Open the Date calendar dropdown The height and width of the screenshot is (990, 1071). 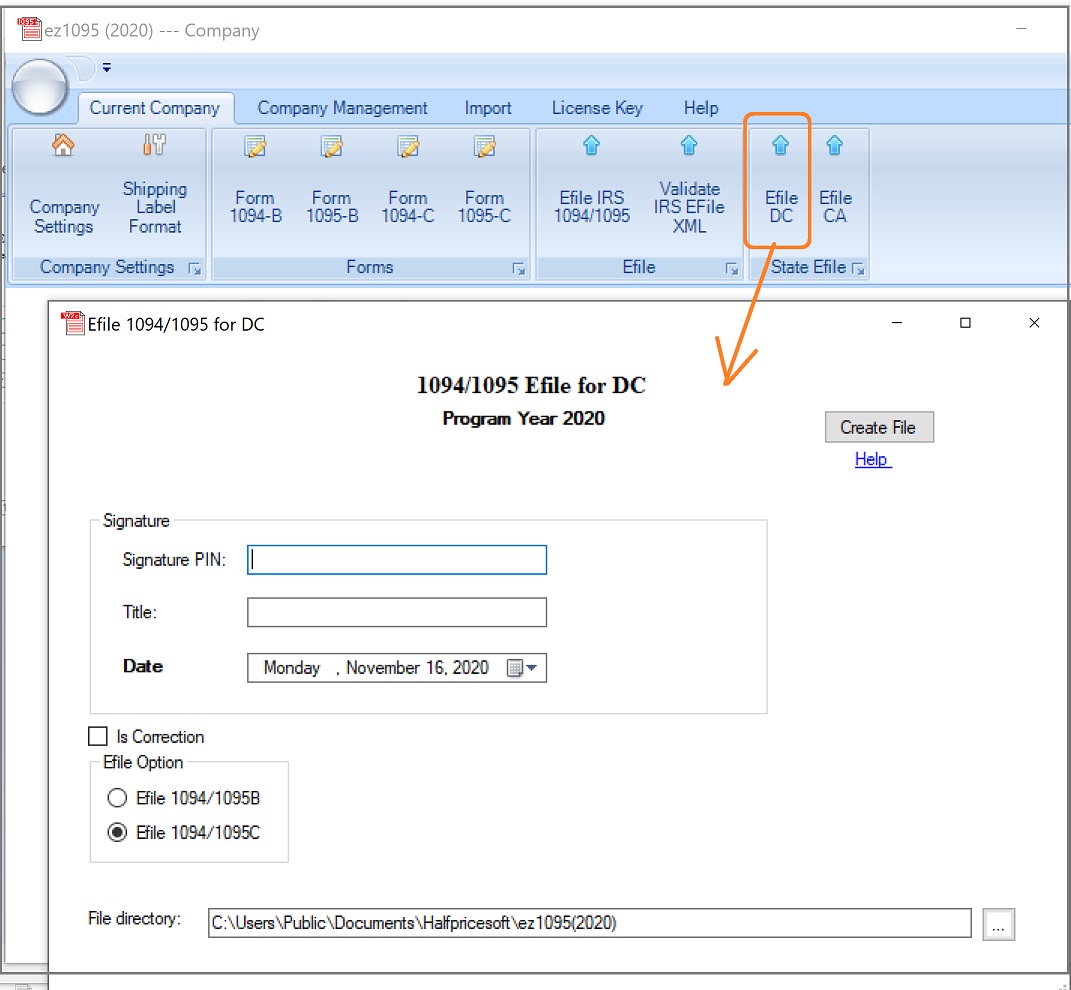click(x=522, y=668)
